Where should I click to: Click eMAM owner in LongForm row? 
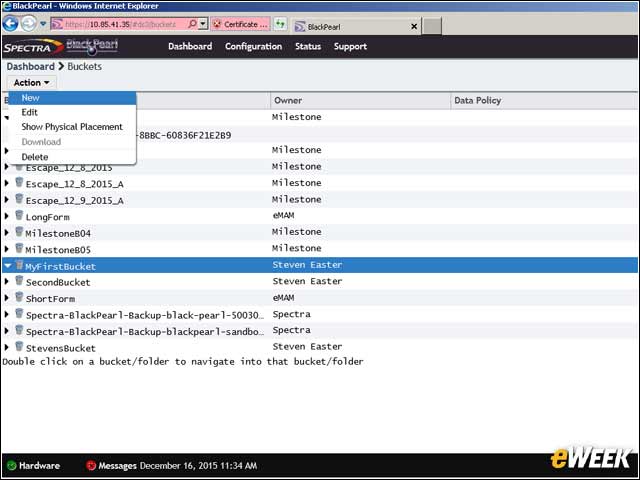click(x=283, y=216)
